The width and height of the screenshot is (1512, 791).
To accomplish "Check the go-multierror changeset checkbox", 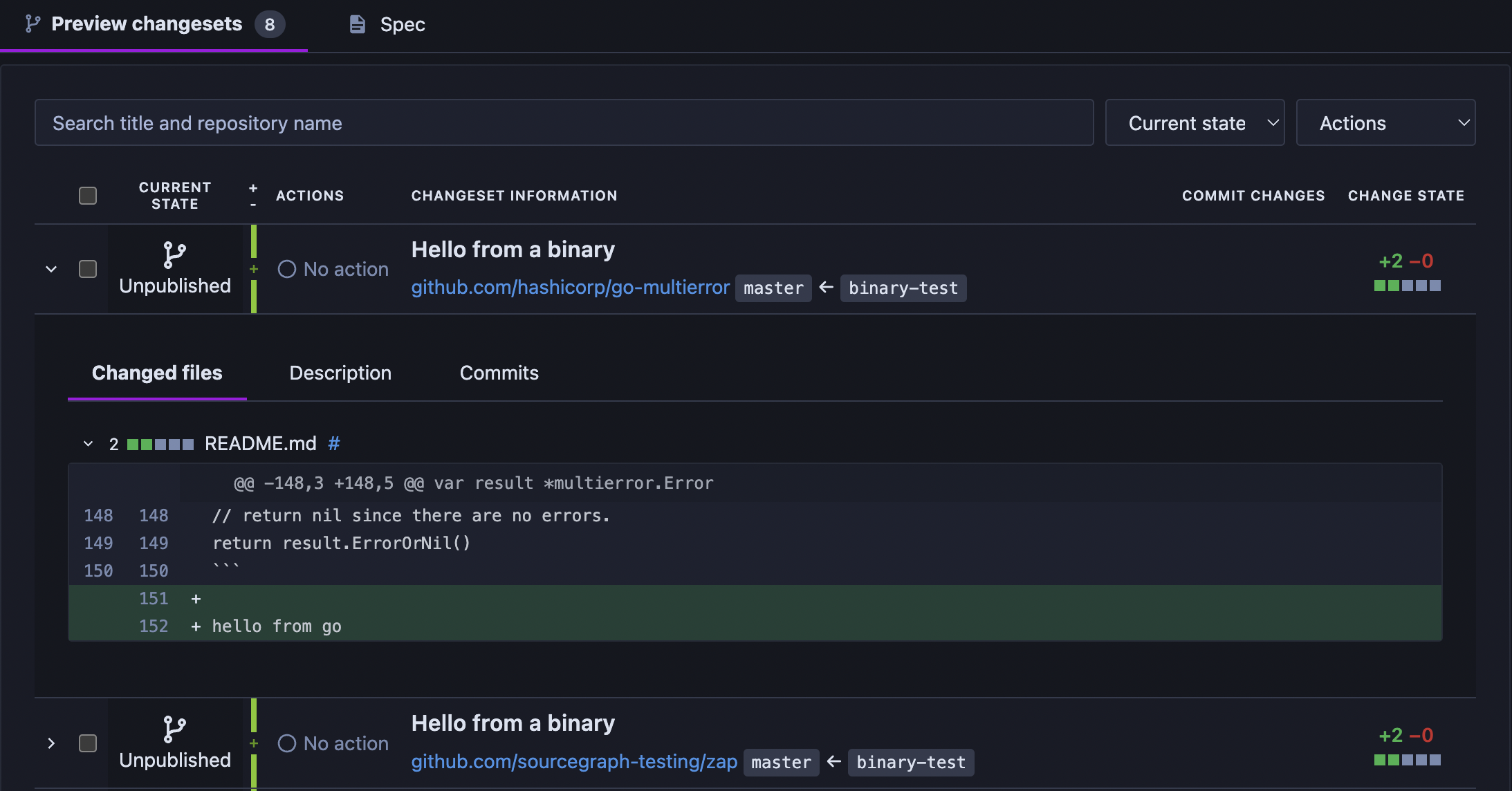I will point(88,269).
